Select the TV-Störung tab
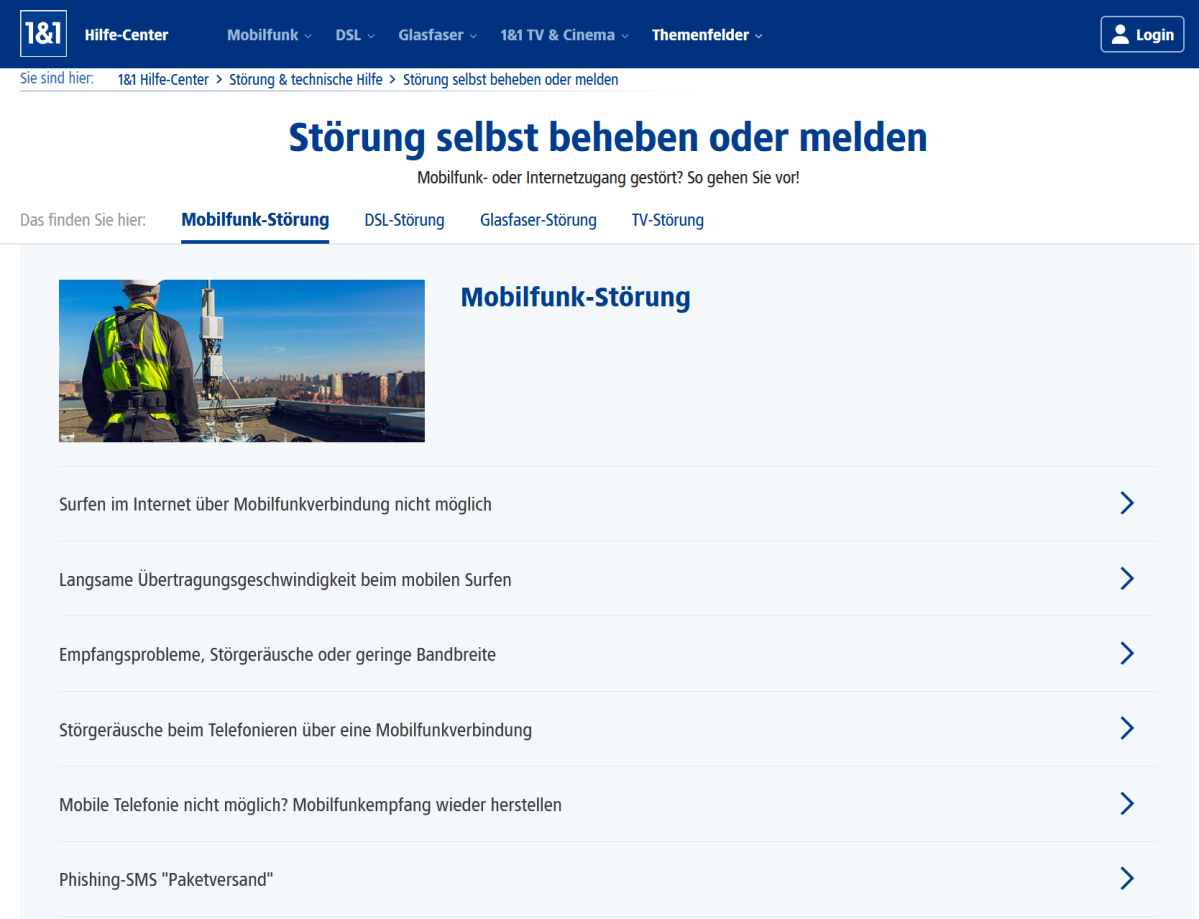Image resolution: width=1199 pixels, height=919 pixels. pyautogui.click(x=667, y=220)
